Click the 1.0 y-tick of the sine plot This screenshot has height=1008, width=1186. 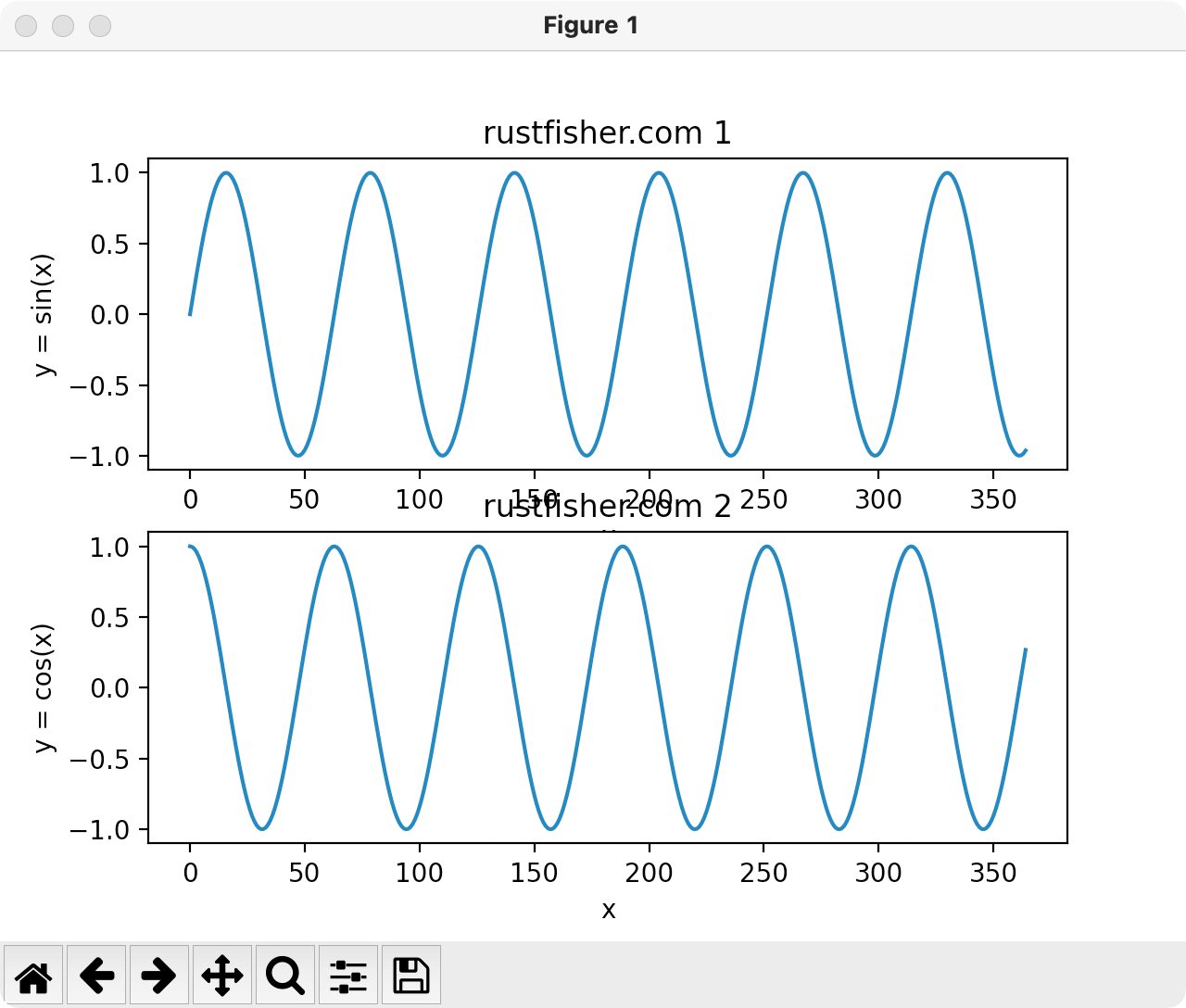[110, 173]
